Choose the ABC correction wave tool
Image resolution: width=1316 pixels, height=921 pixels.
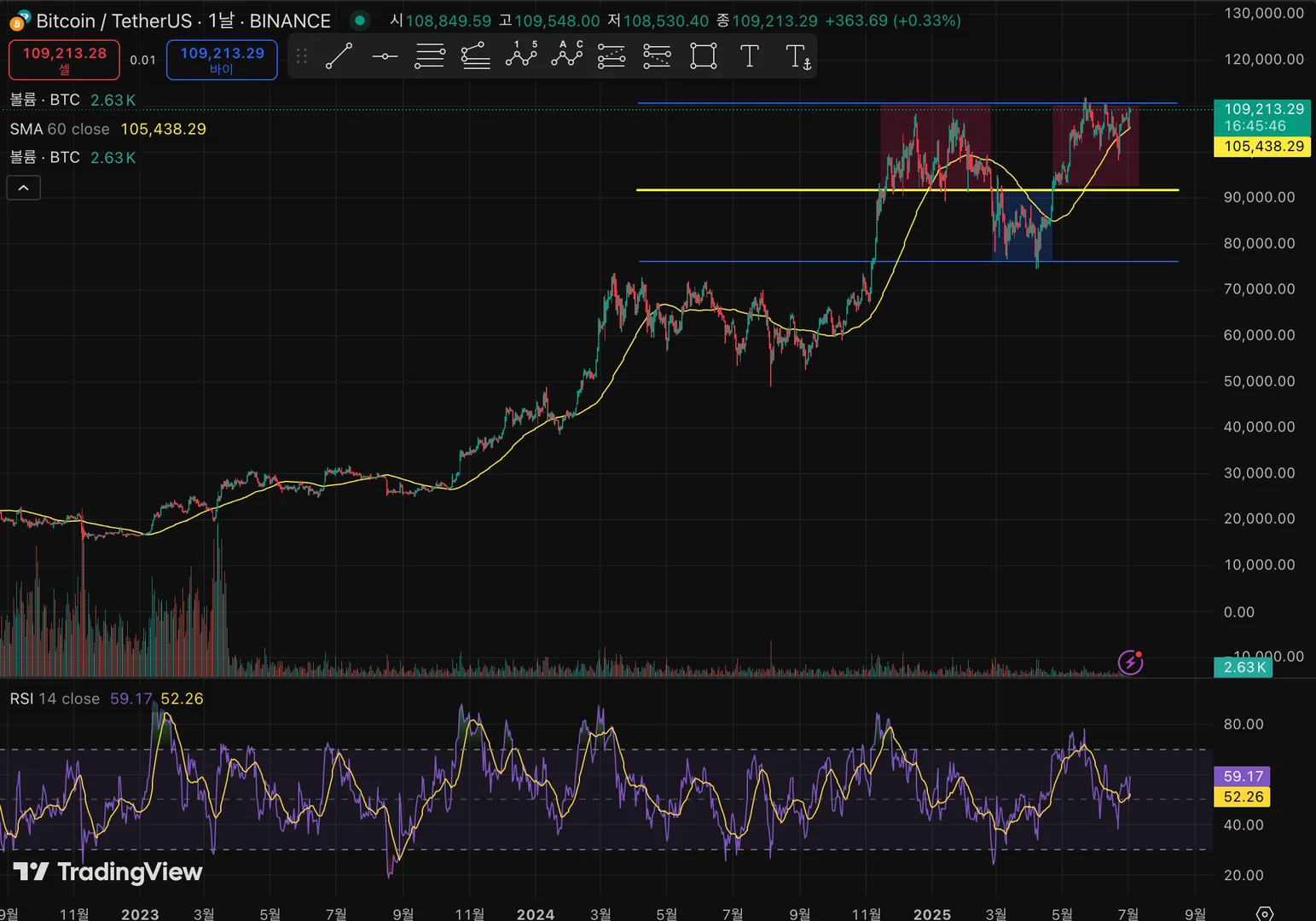point(566,55)
